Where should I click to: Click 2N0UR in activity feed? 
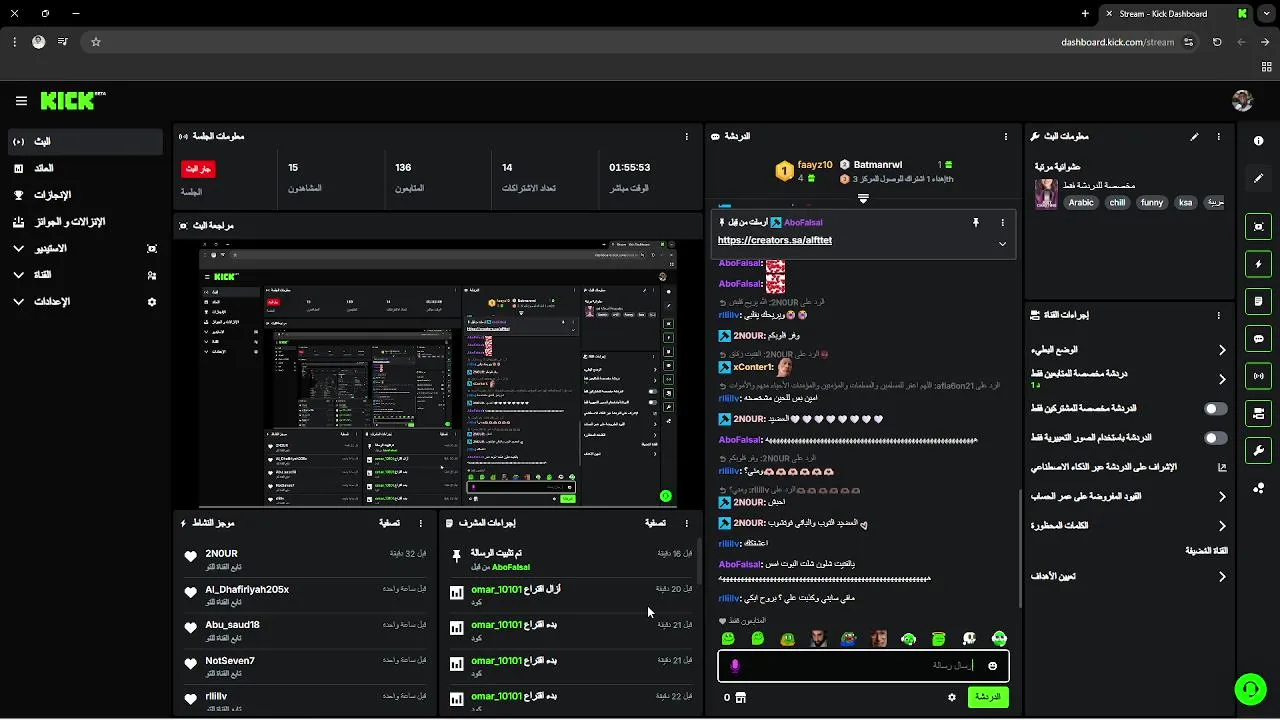pyautogui.click(x=222, y=554)
